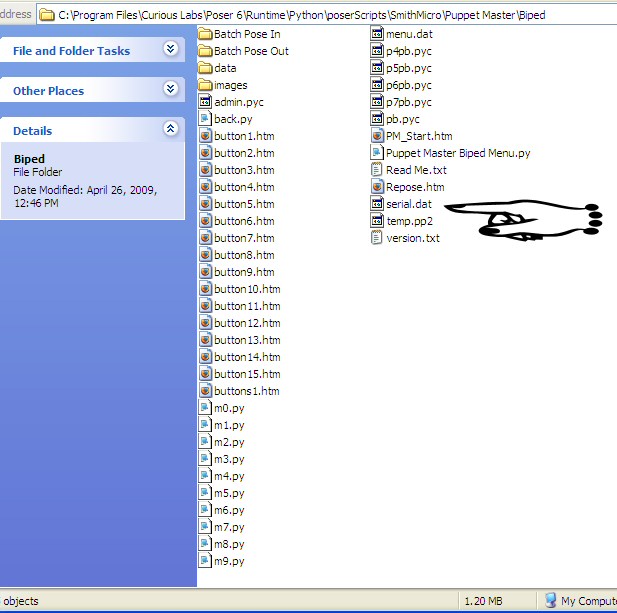Click the menu.dat file icon
The height and width of the screenshot is (613, 617).
(x=377, y=34)
